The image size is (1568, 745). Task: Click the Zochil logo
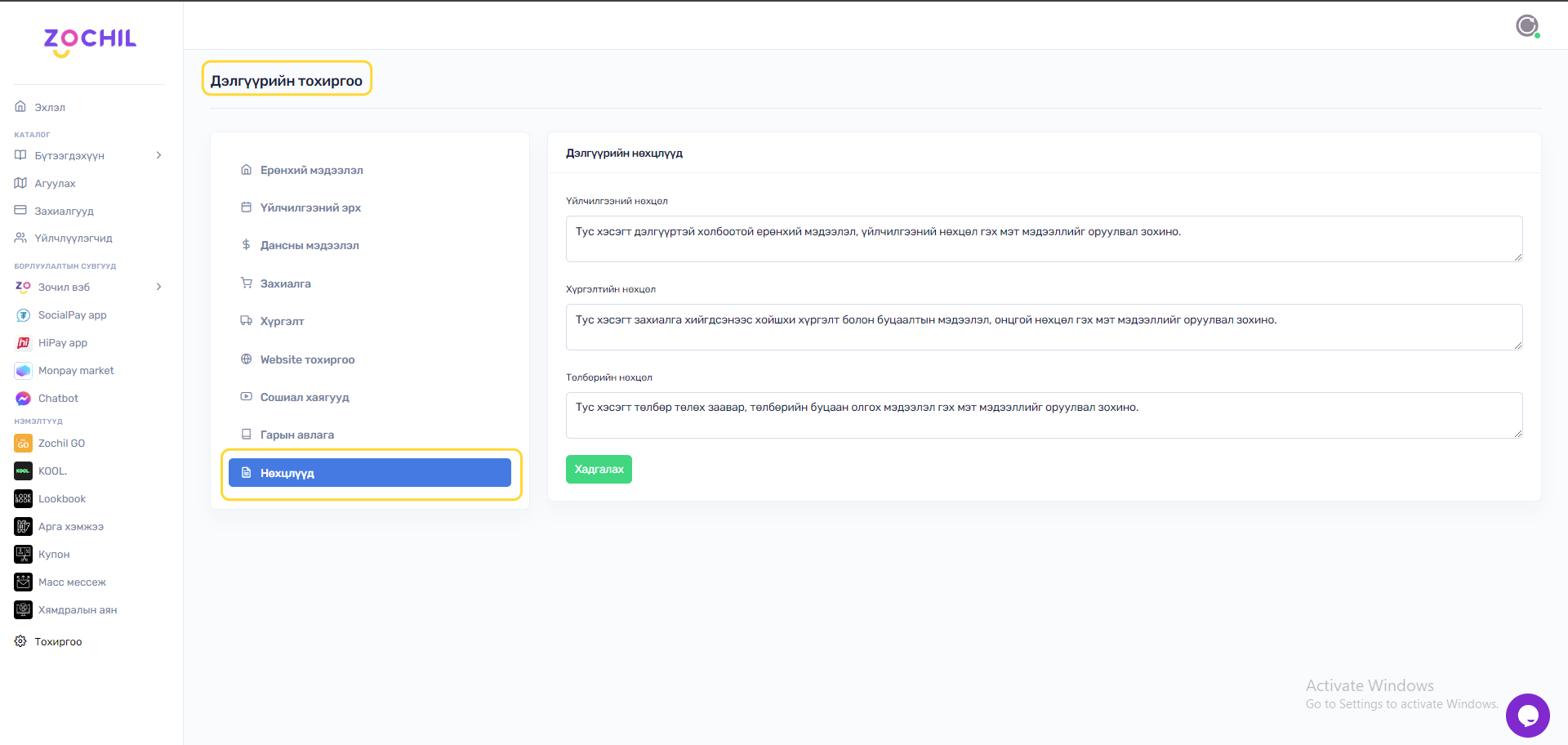(90, 41)
